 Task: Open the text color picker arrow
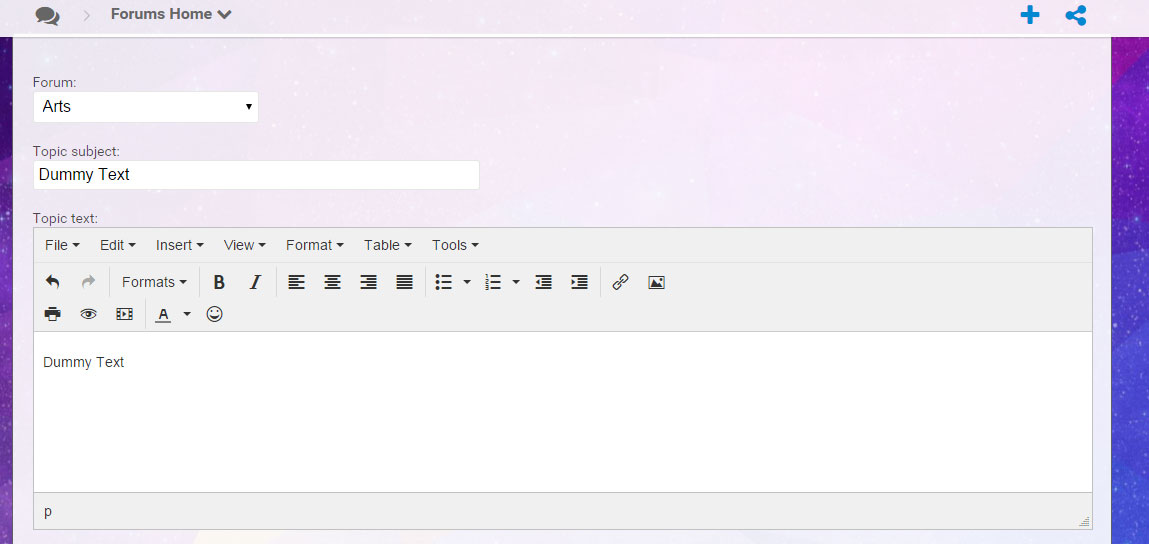187,314
